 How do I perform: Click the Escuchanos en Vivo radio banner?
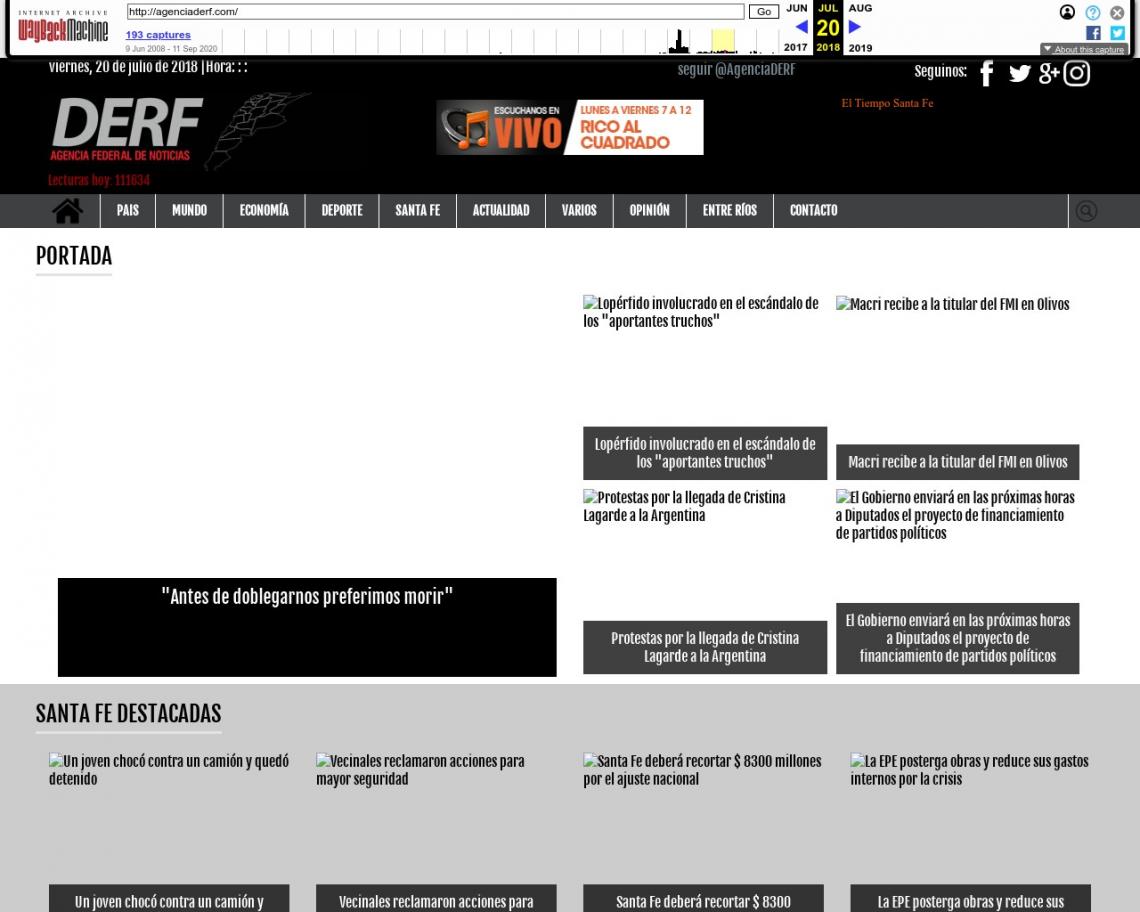[569, 127]
